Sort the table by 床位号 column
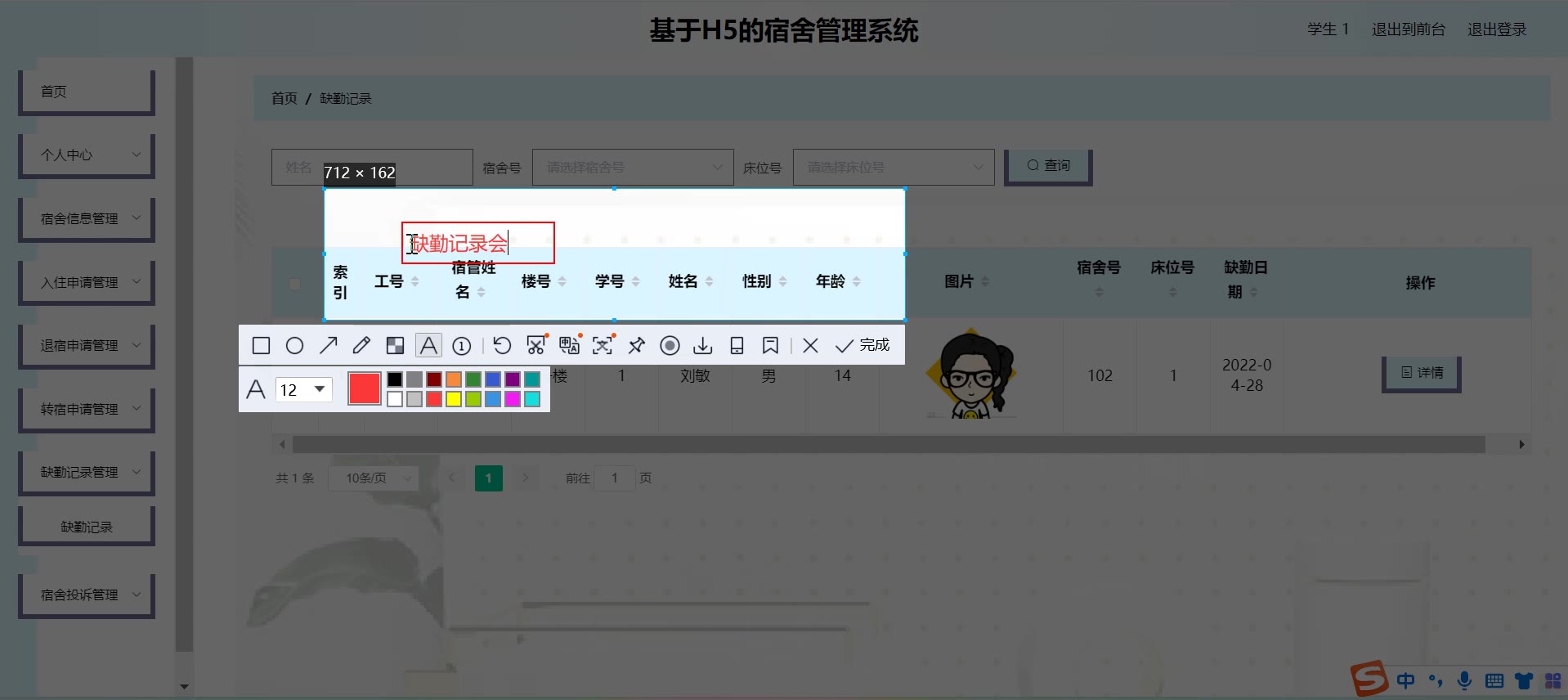 point(1172,292)
